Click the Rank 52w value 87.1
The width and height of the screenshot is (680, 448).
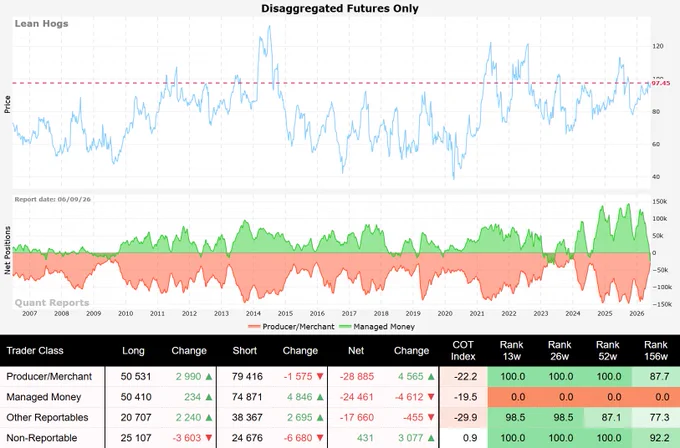pyautogui.click(x=611, y=417)
